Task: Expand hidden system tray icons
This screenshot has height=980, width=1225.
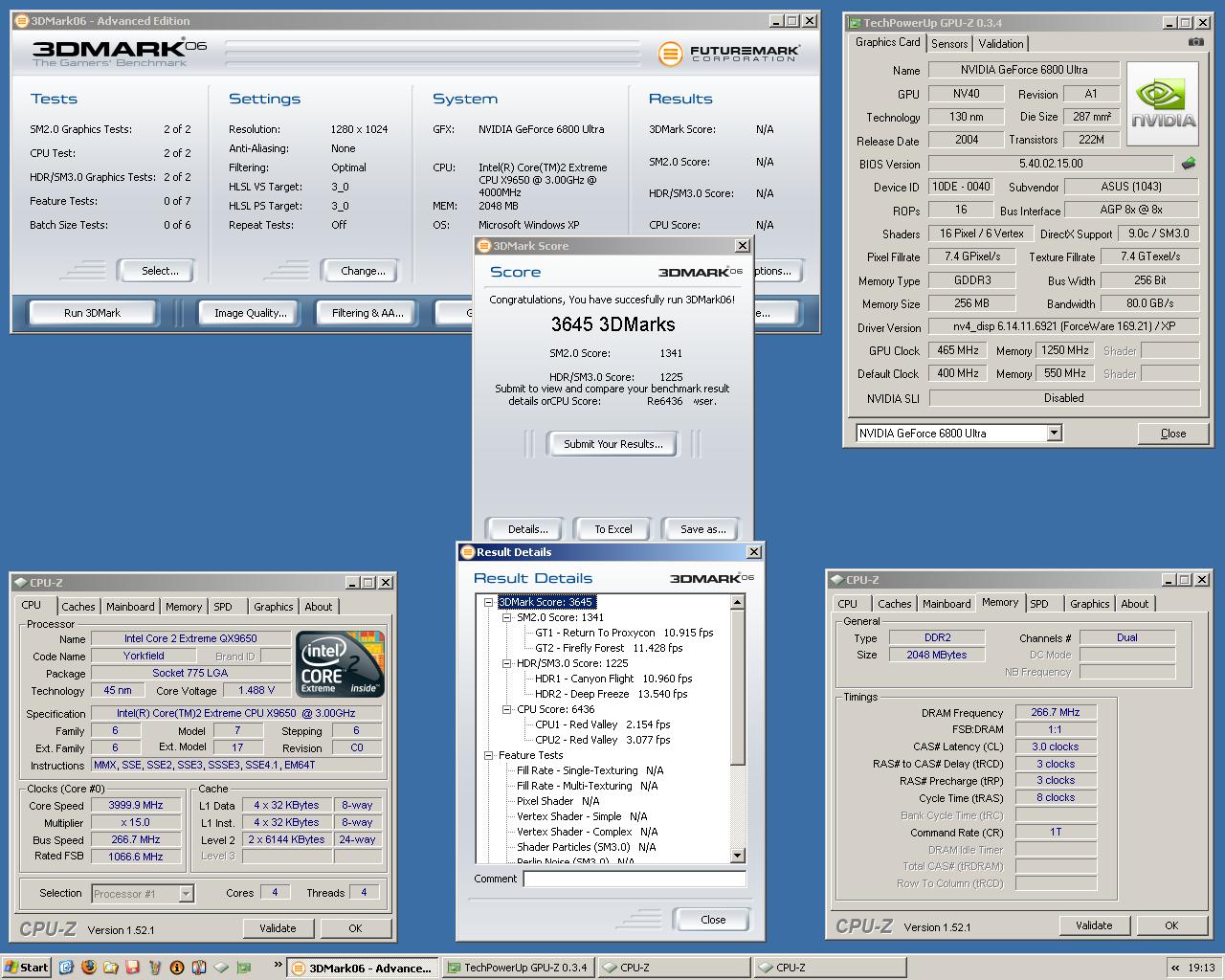Action: click(1175, 968)
